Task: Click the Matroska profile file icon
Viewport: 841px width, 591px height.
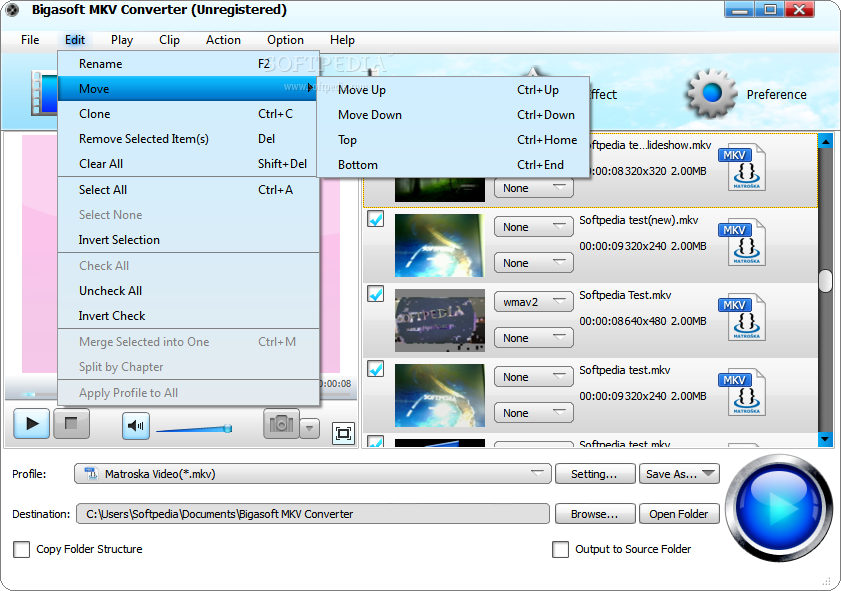Action: [x=91, y=474]
